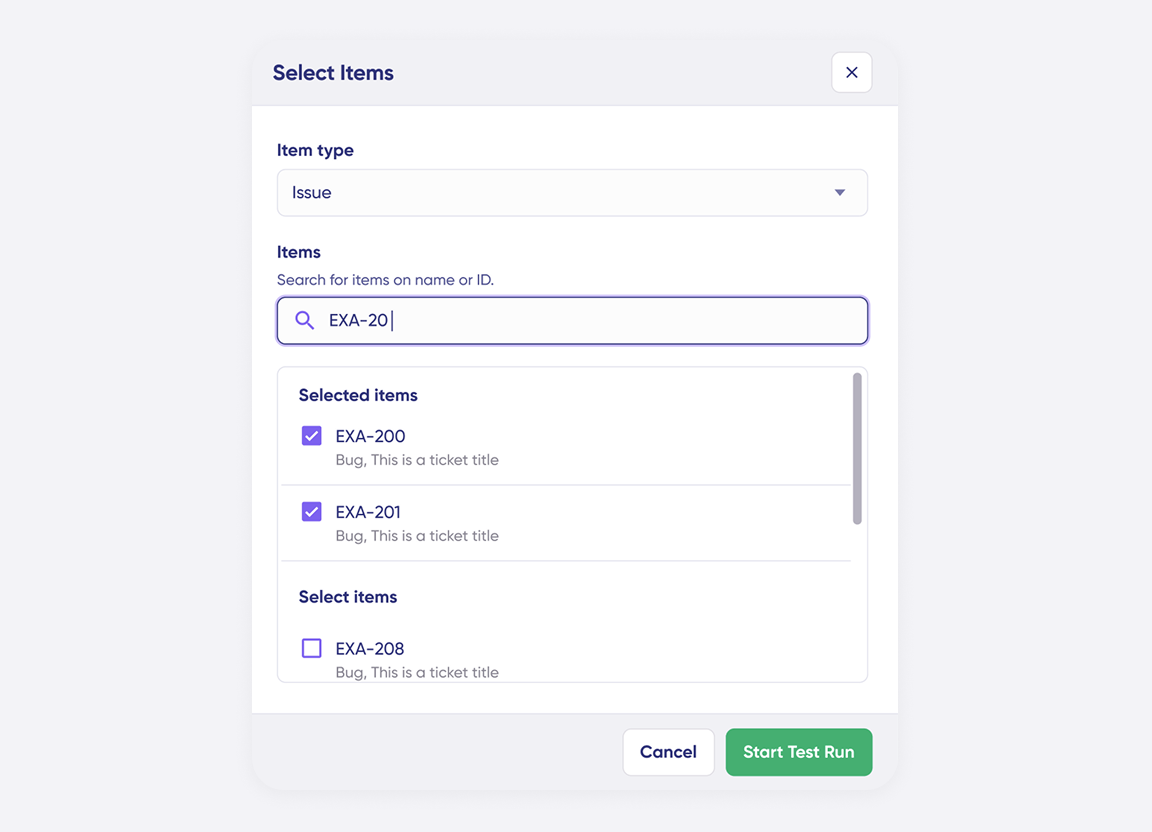This screenshot has height=832, width=1152.
Task: Check the EXA-208 checkbox
Action: [x=312, y=648]
